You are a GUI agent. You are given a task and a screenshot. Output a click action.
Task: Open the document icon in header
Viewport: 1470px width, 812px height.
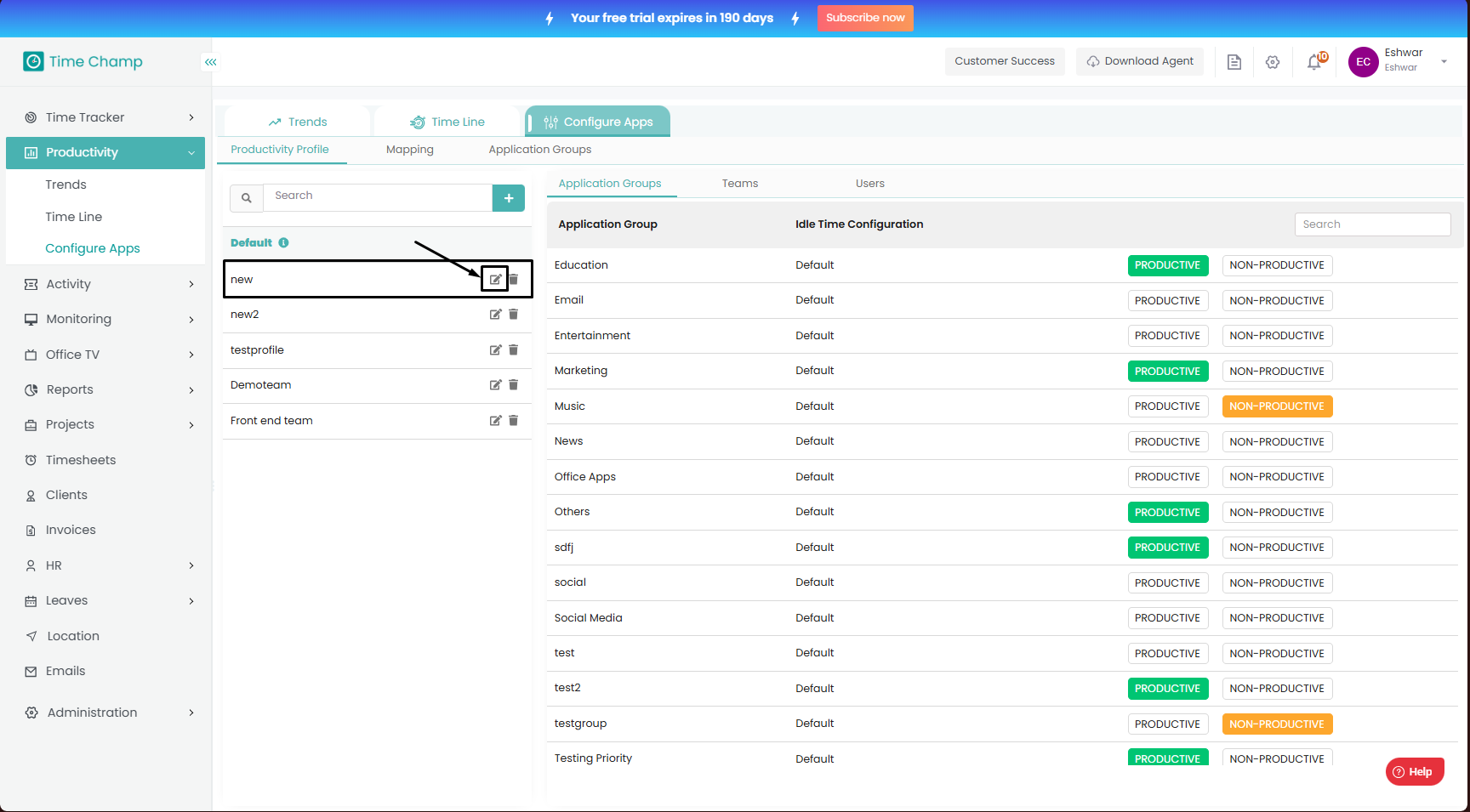pyautogui.click(x=1234, y=62)
